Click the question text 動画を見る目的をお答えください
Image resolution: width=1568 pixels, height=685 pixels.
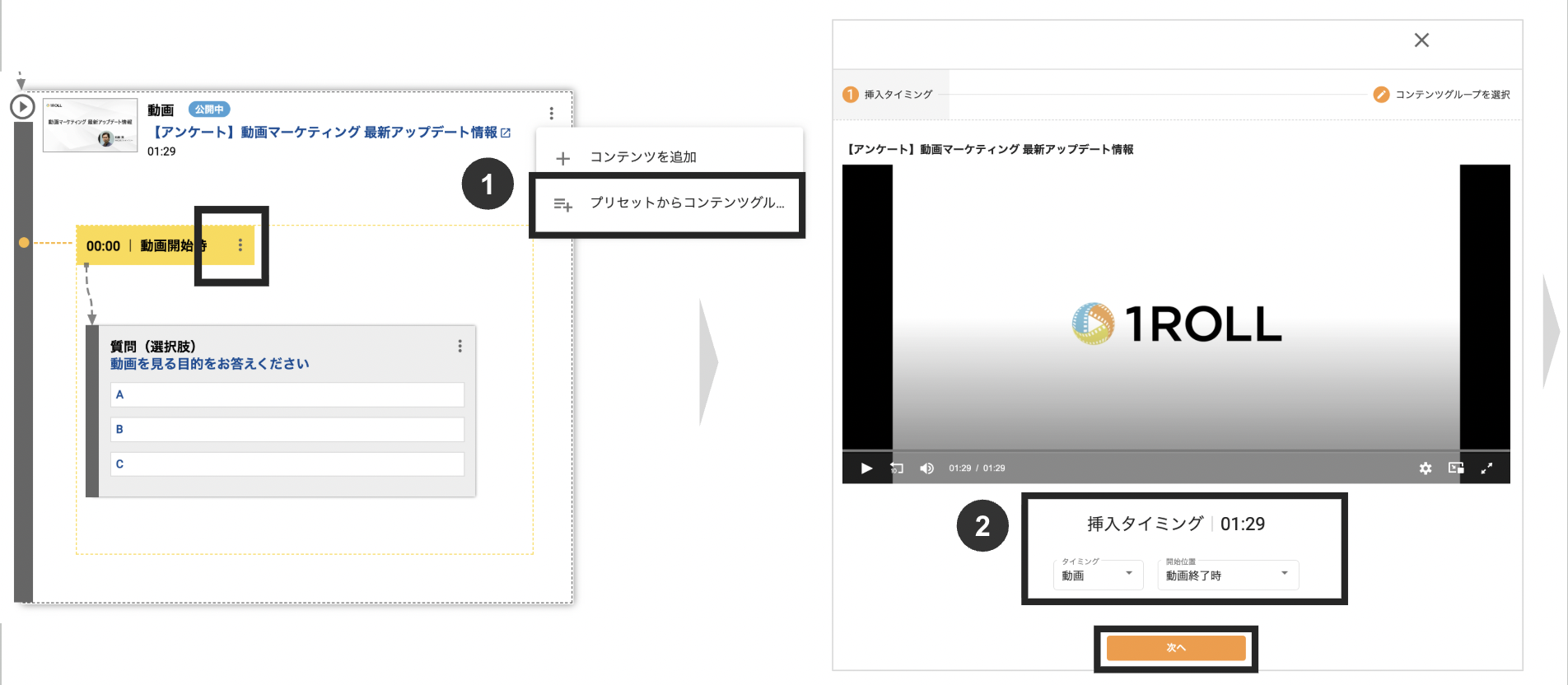(x=210, y=364)
